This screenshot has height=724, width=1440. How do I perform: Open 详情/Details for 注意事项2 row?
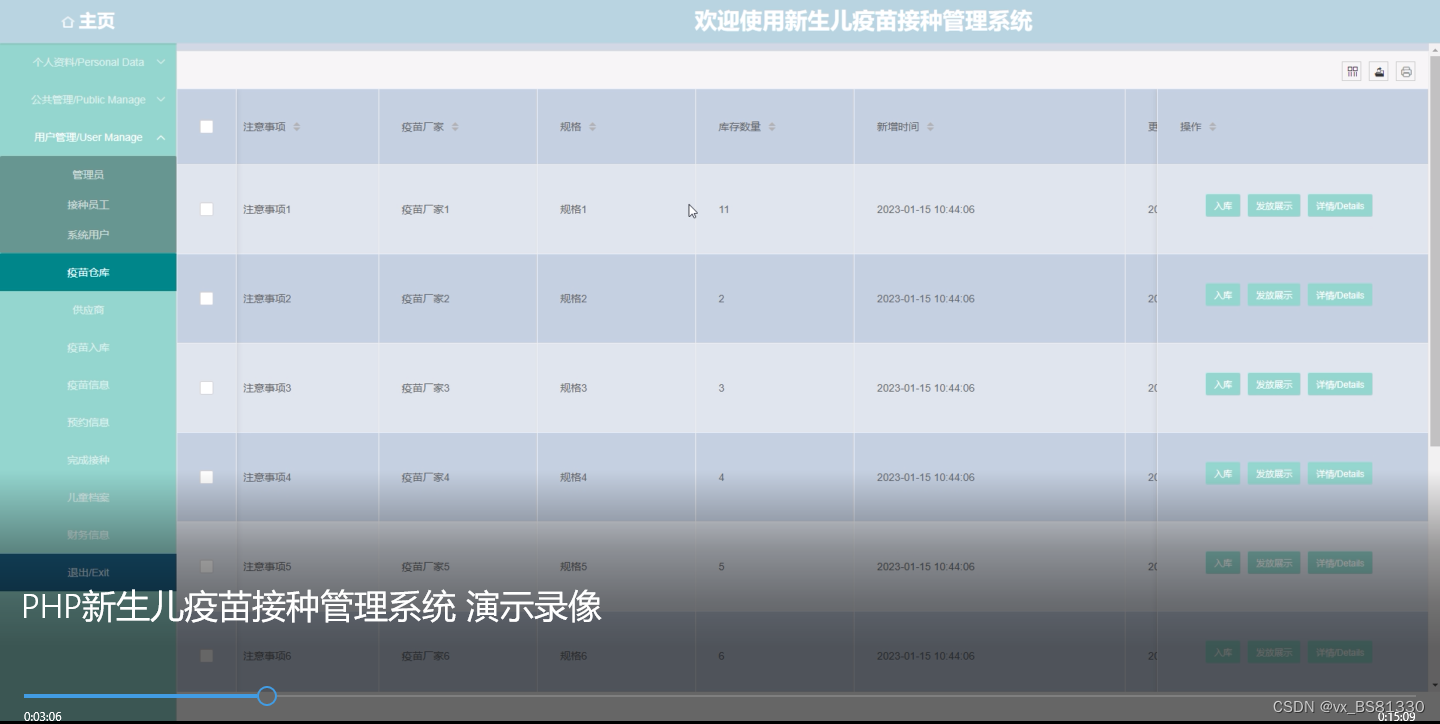pos(1340,295)
